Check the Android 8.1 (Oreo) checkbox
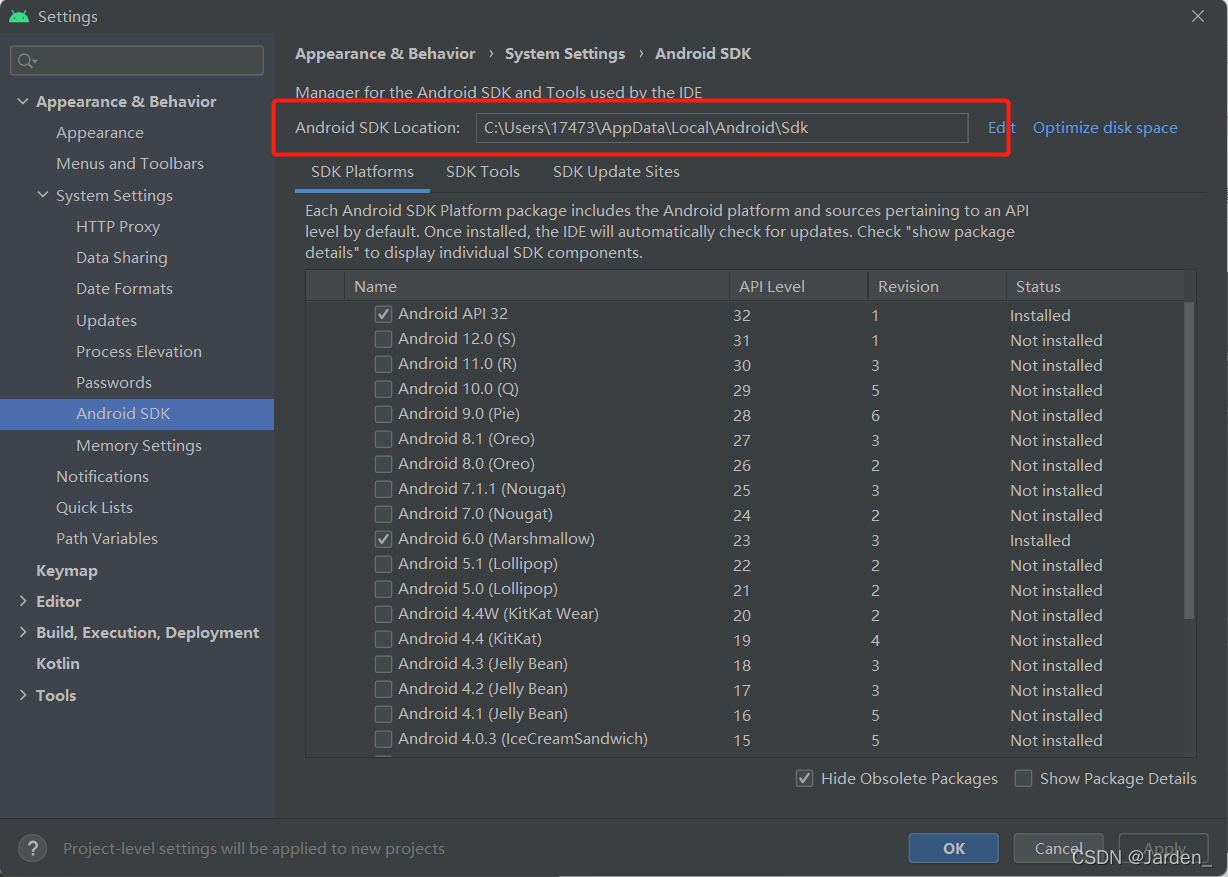The height and width of the screenshot is (877, 1228). 383,439
